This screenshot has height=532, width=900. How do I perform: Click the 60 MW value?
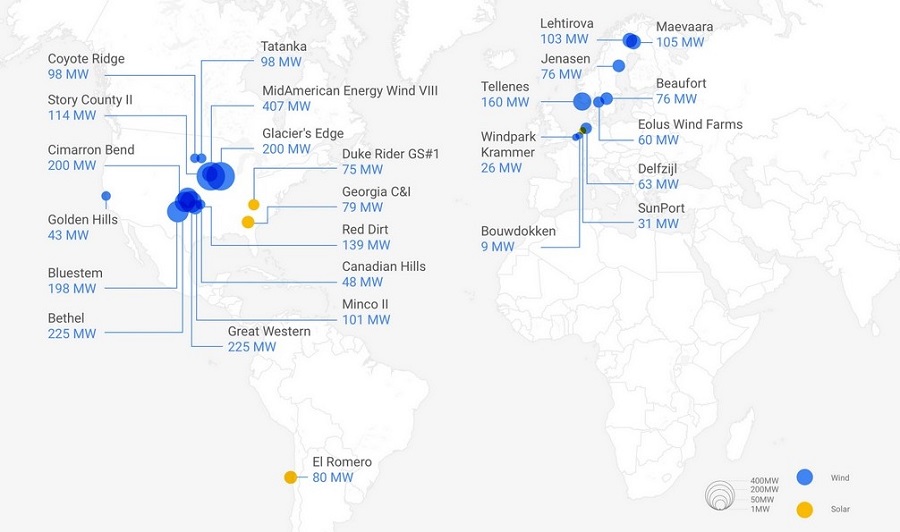click(x=658, y=140)
